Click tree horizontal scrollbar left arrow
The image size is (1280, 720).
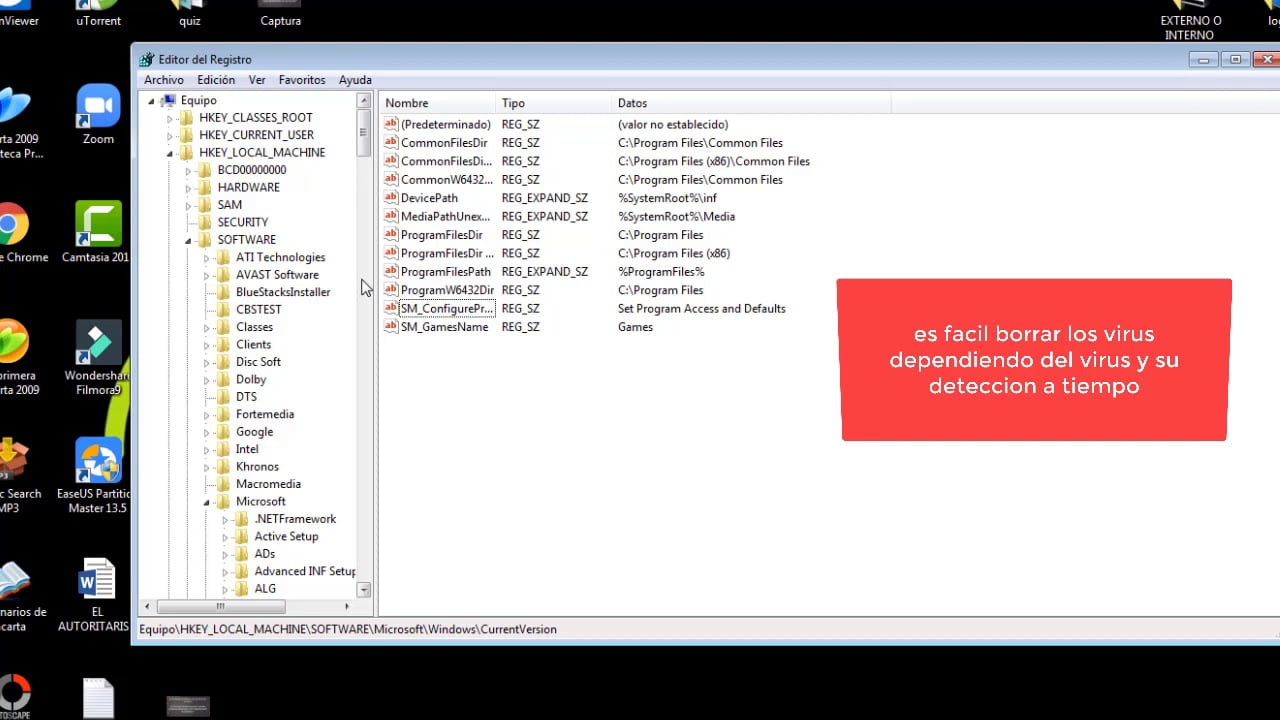coord(148,606)
